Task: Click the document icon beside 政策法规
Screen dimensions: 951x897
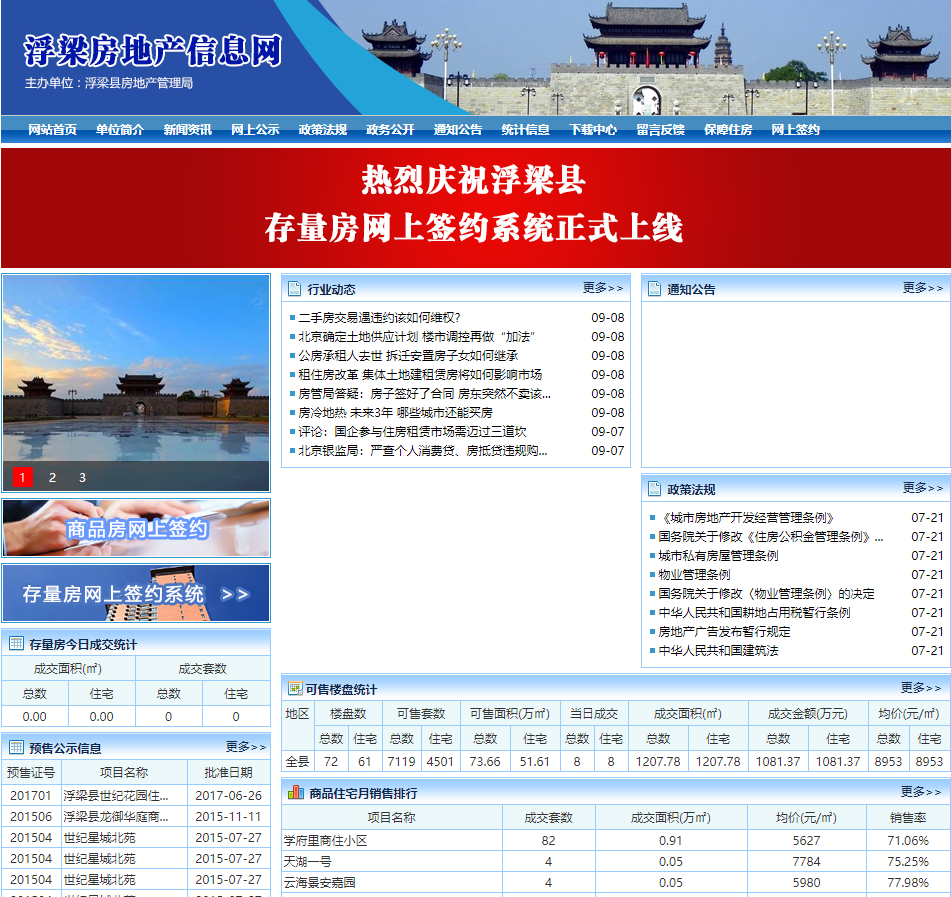Action: (655, 489)
